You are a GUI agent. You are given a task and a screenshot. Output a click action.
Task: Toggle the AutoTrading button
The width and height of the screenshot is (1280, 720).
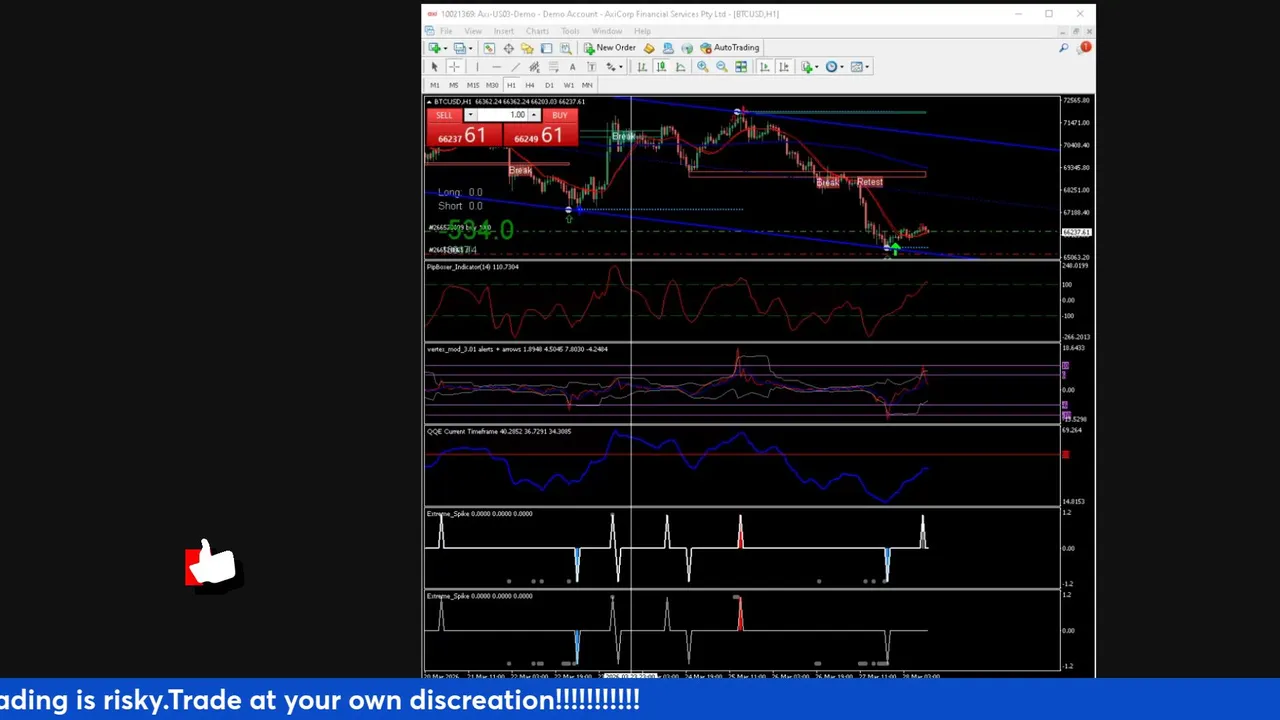point(730,48)
